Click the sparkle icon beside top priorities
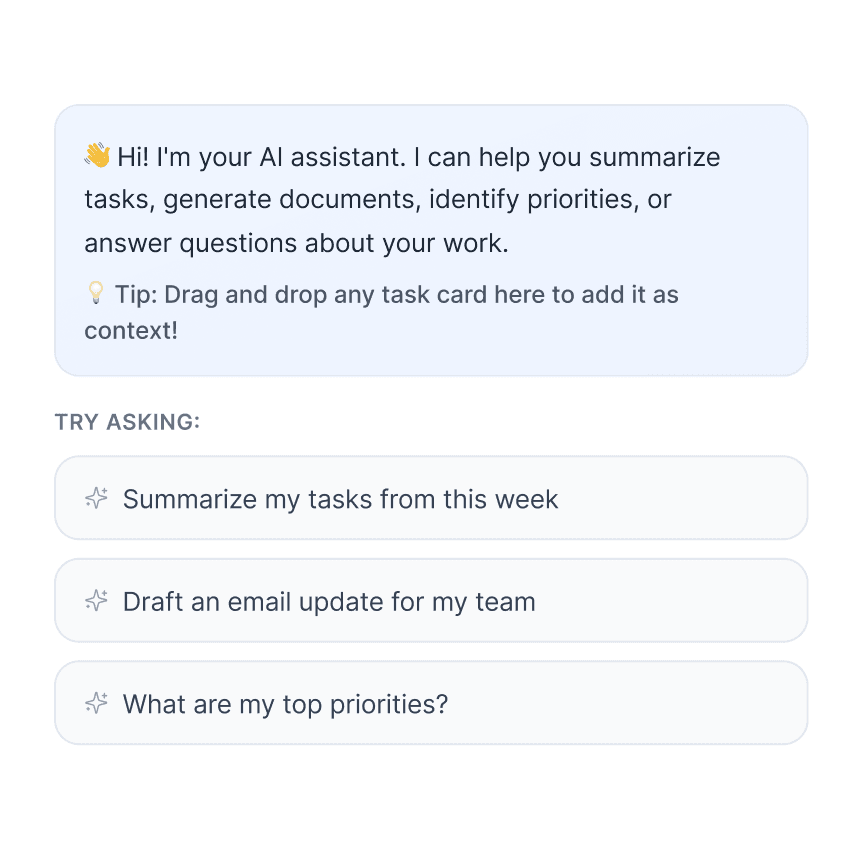This screenshot has width=864, height=848. pos(96,703)
